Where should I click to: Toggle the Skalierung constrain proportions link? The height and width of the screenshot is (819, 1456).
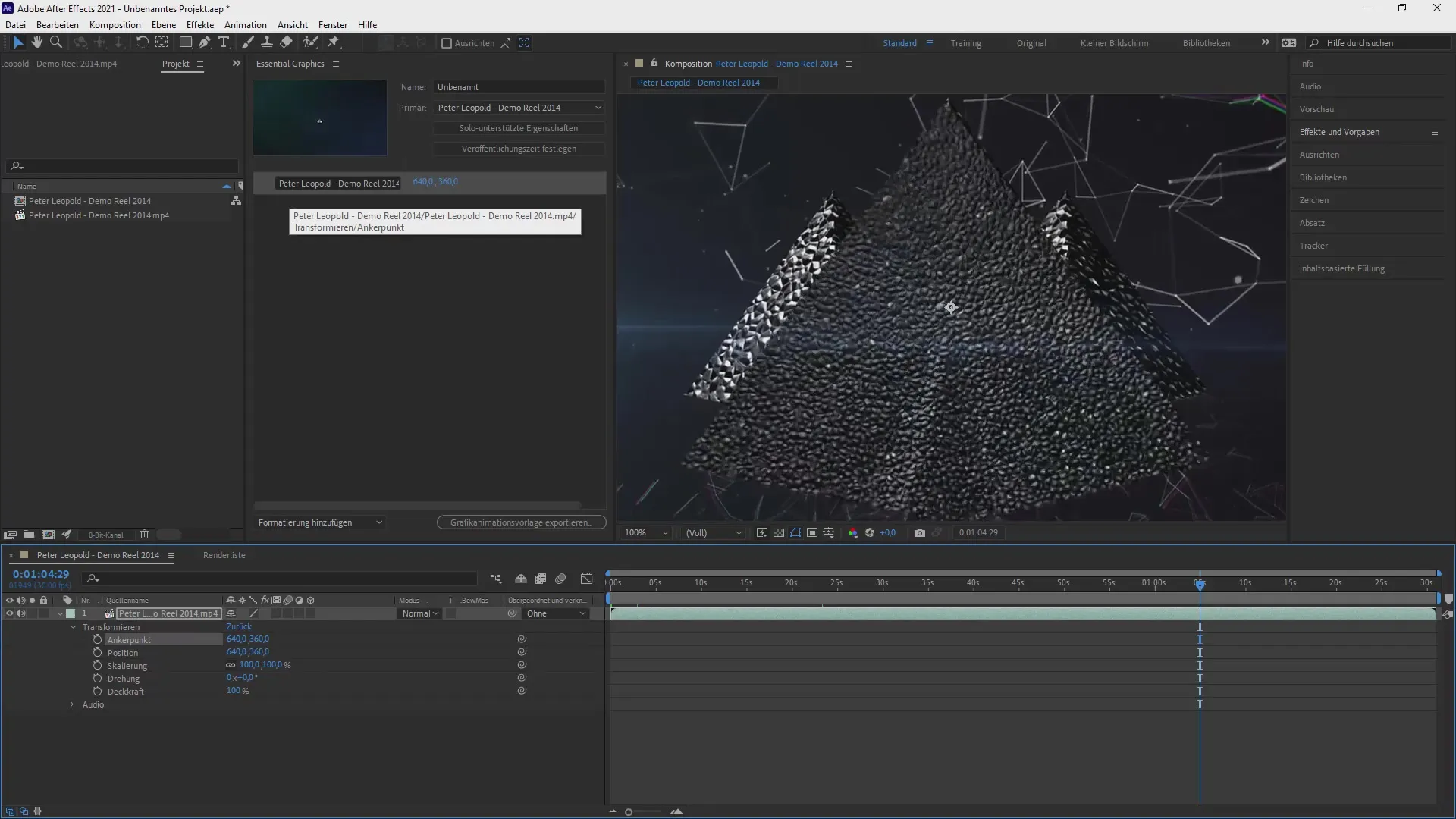click(231, 666)
